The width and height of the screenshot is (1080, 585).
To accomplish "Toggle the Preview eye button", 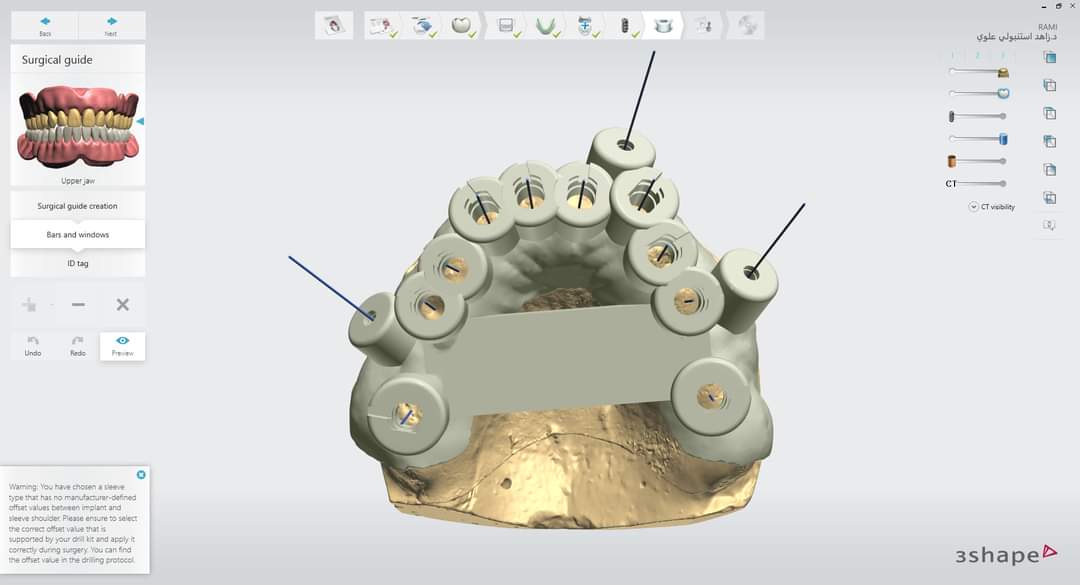I will click(x=122, y=345).
